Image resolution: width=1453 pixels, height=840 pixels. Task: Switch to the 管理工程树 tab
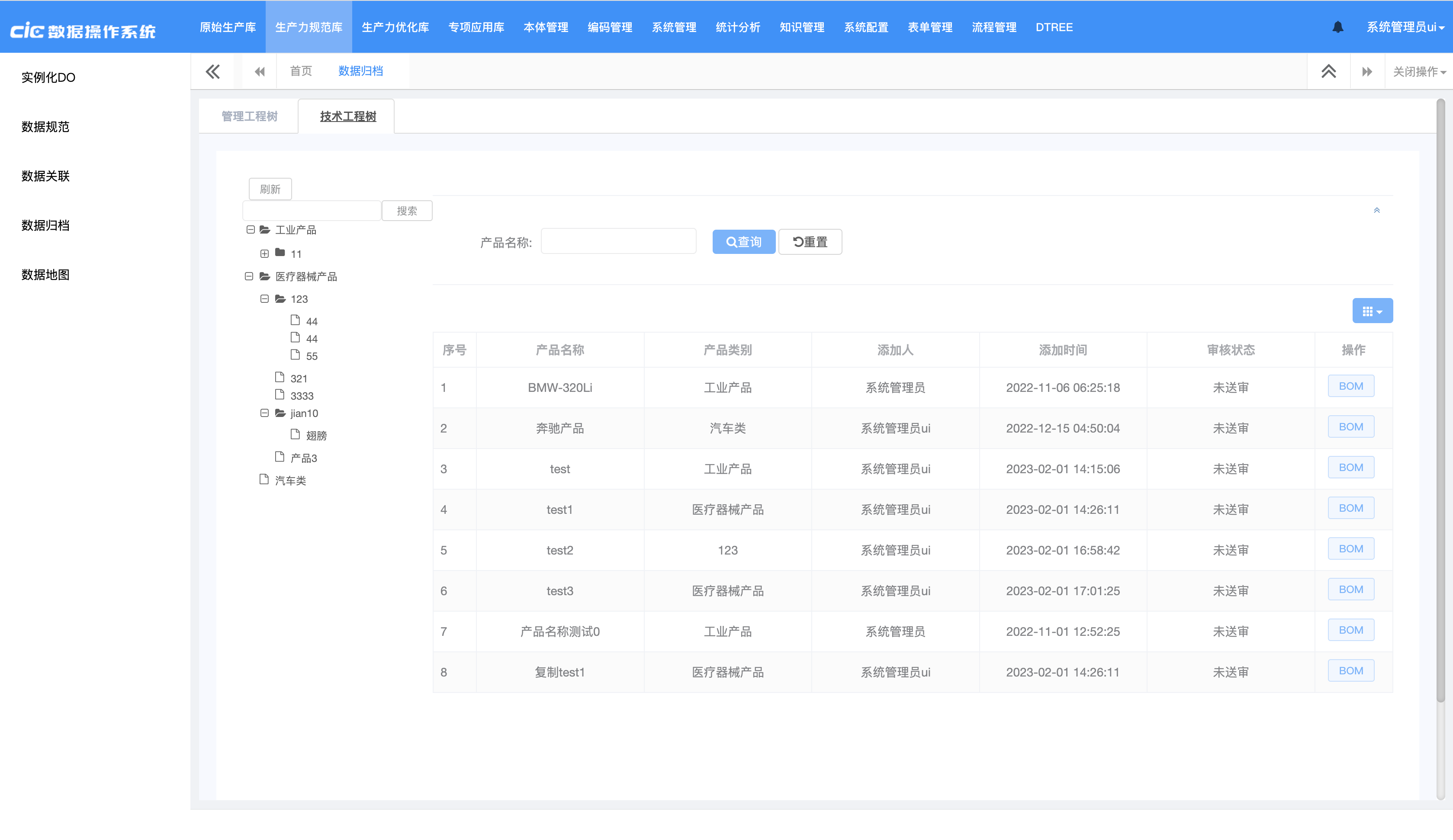249,116
